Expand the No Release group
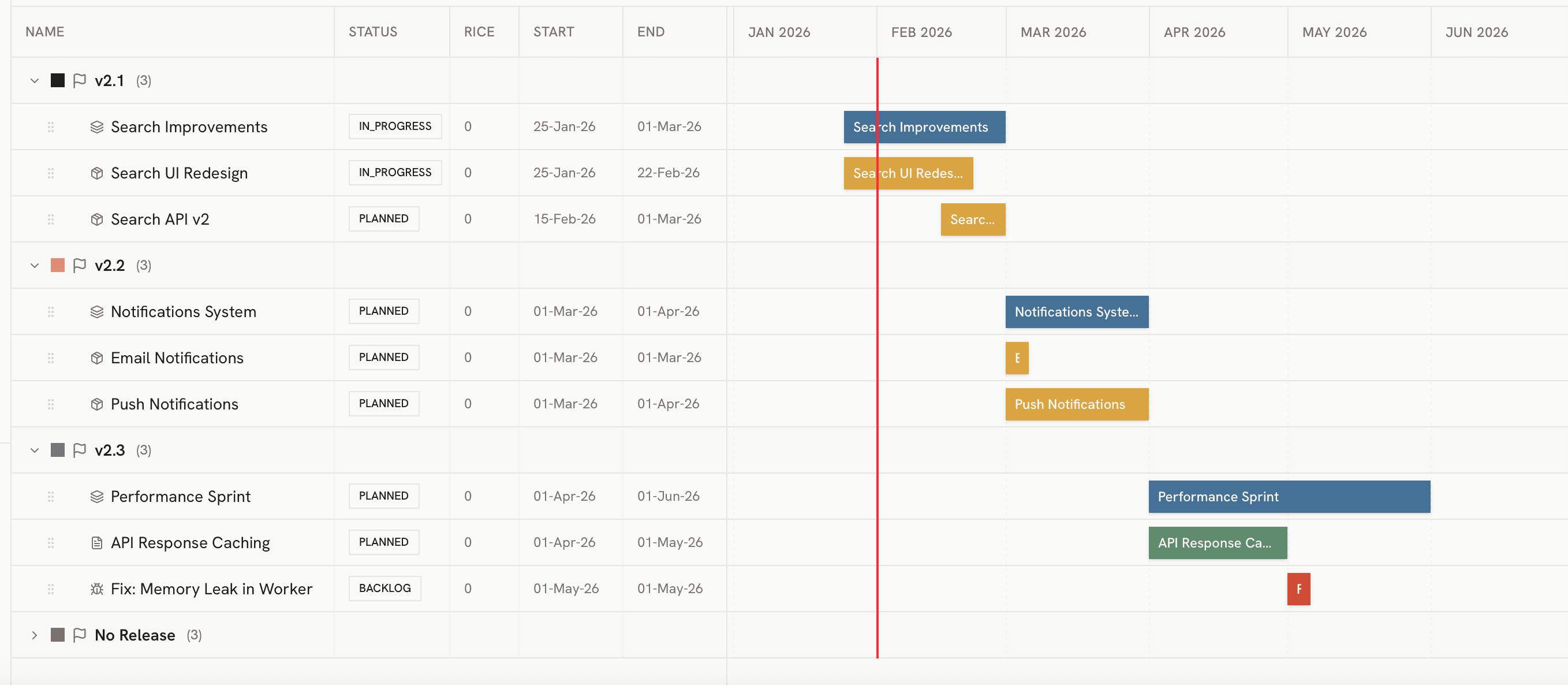 [35, 634]
